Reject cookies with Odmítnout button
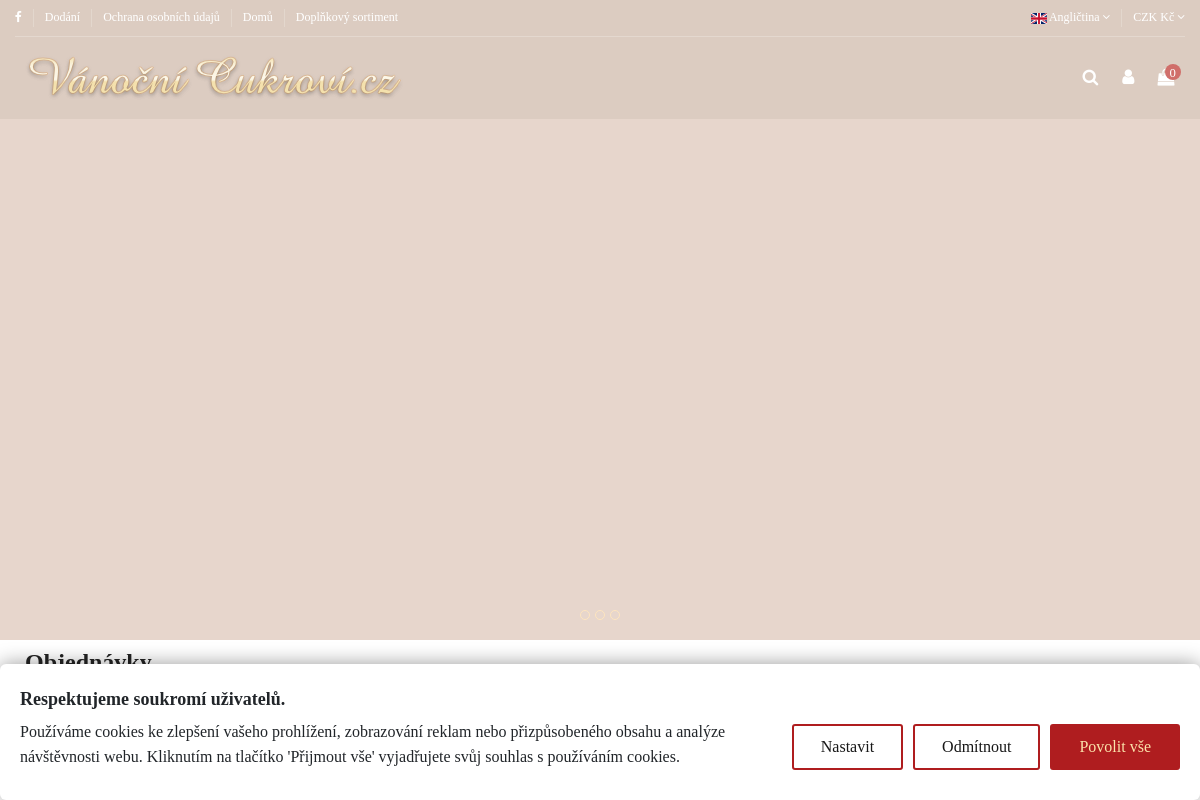 (976, 747)
